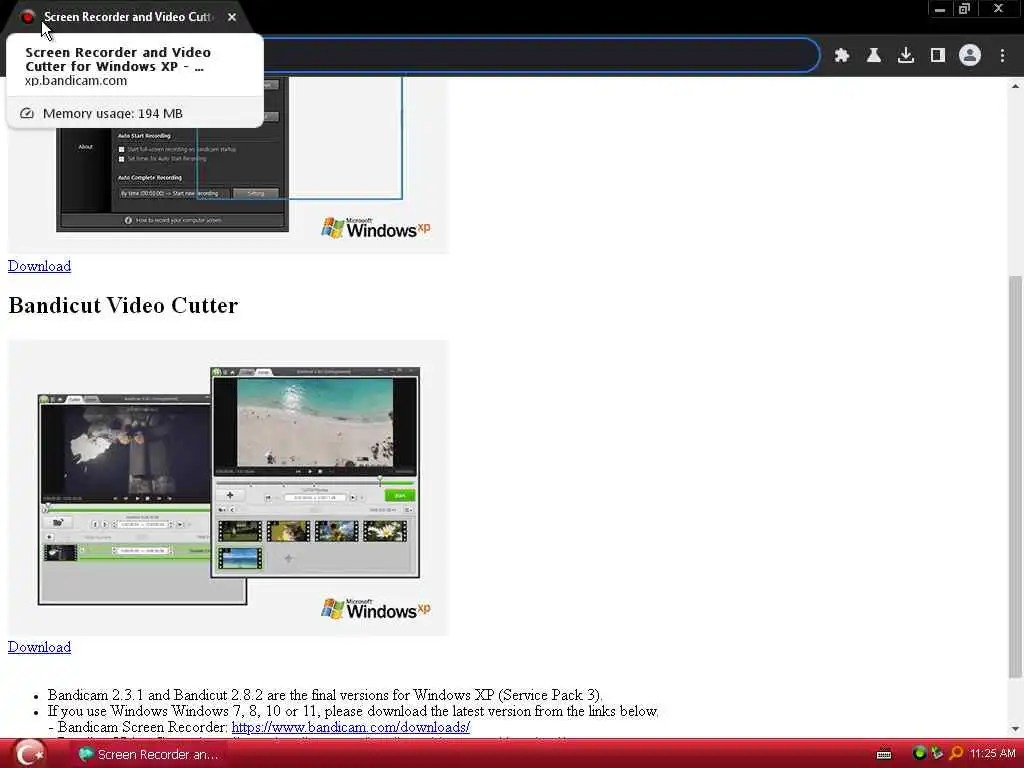Open the user profile avatar

click(970, 56)
